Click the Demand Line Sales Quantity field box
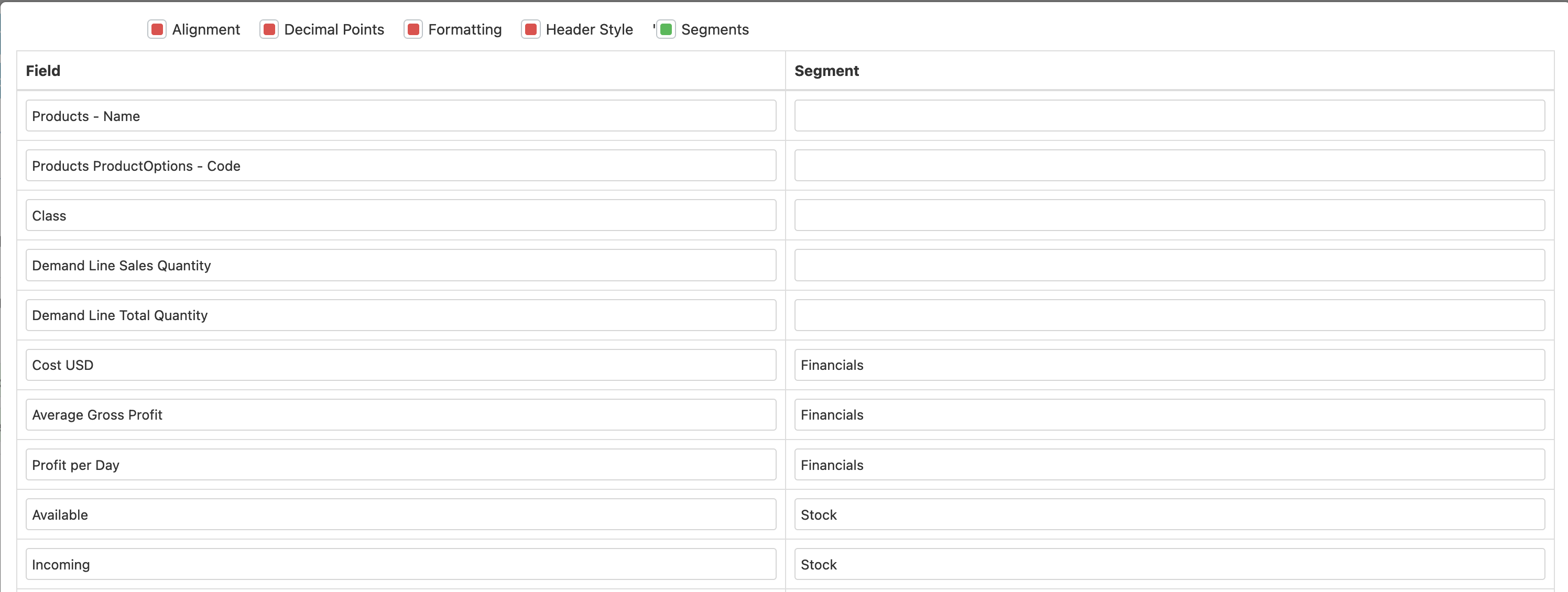This screenshot has height=592, width=1568. click(x=400, y=265)
